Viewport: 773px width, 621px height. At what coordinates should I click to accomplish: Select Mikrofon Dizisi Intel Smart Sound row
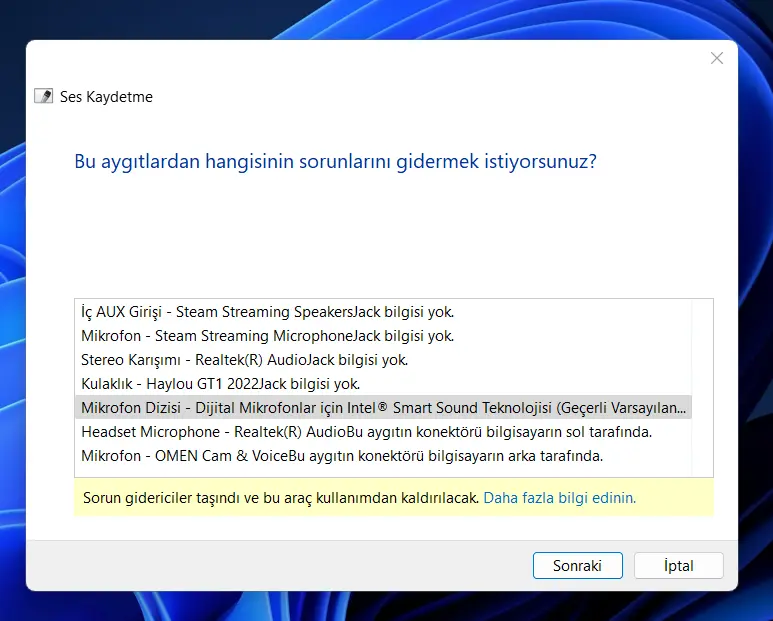click(x=384, y=408)
